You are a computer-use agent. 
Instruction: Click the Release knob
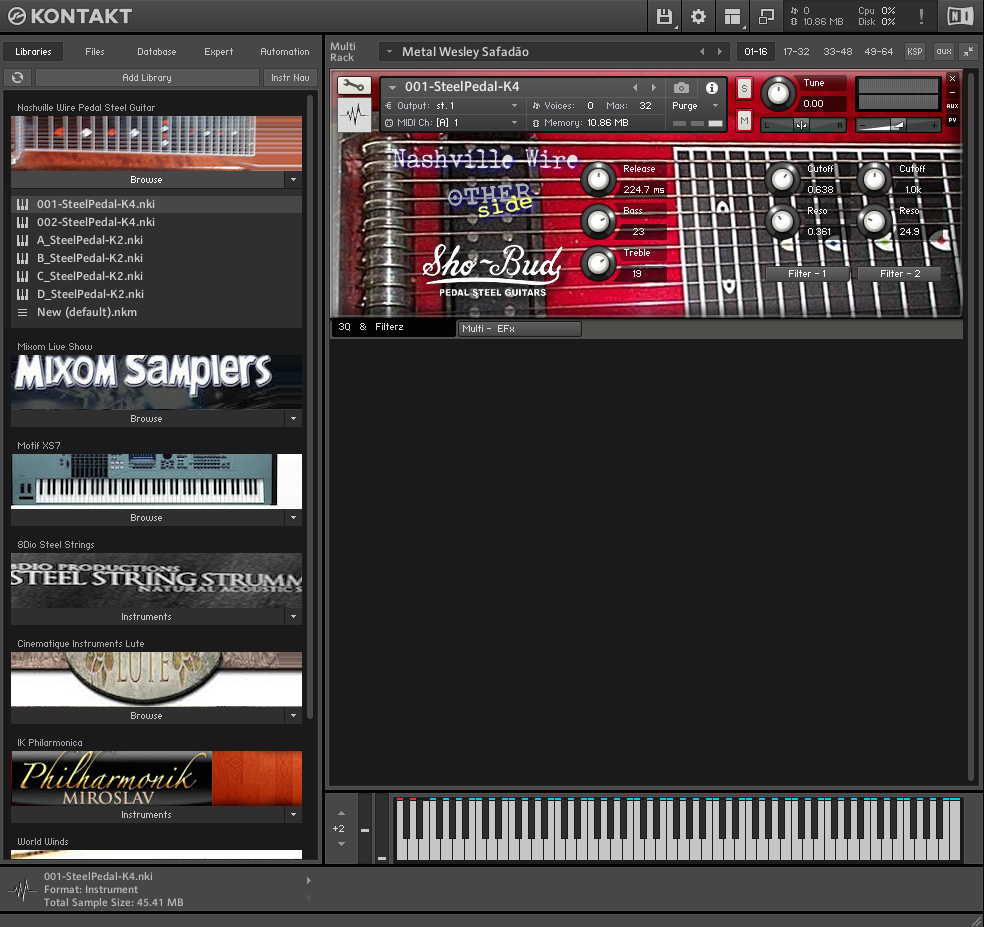pyautogui.click(x=598, y=180)
